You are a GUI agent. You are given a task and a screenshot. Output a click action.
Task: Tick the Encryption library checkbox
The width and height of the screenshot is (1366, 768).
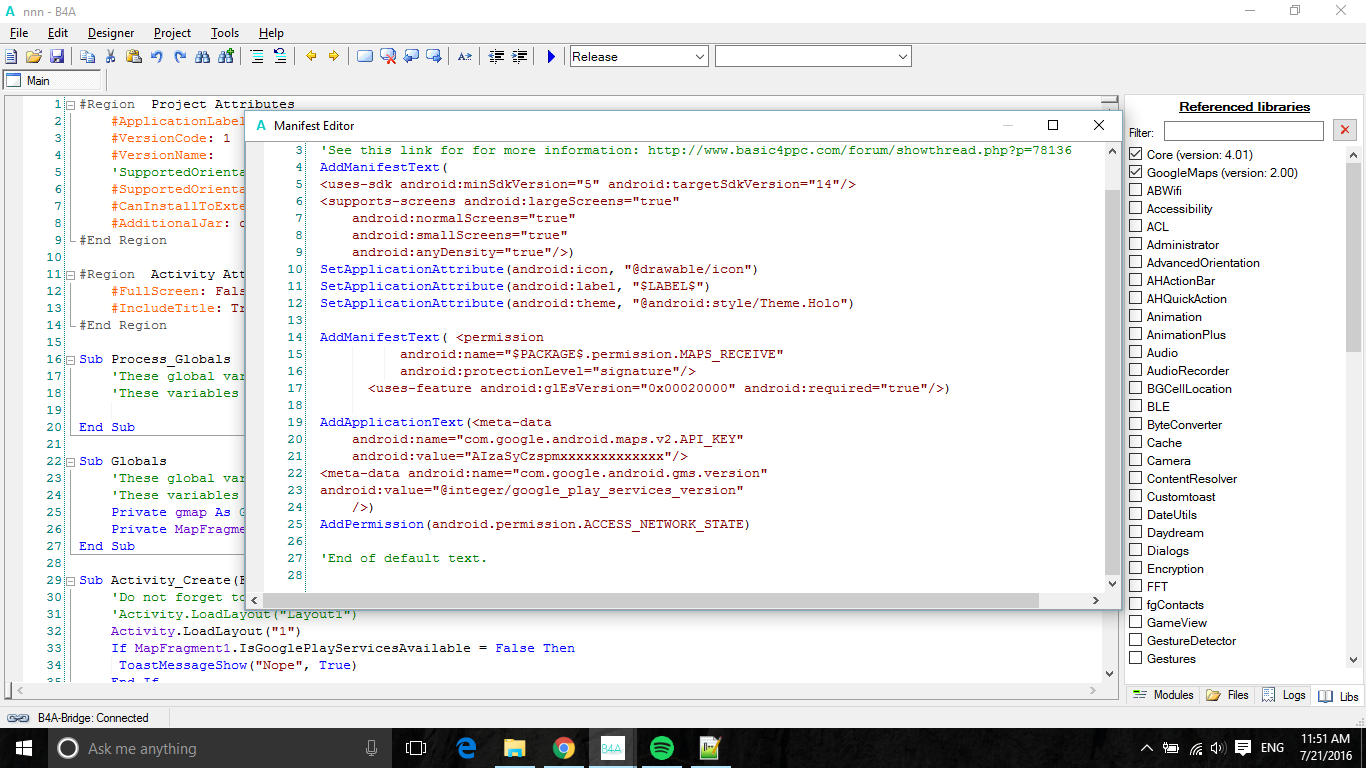[1136, 569]
